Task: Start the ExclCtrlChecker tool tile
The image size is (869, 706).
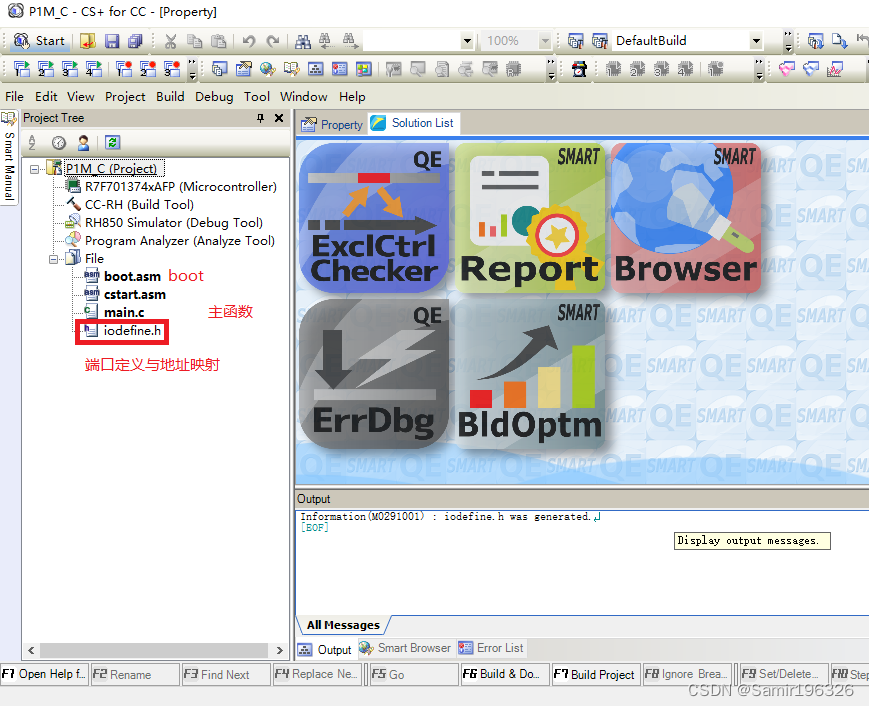Action: pyautogui.click(x=374, y=218)
